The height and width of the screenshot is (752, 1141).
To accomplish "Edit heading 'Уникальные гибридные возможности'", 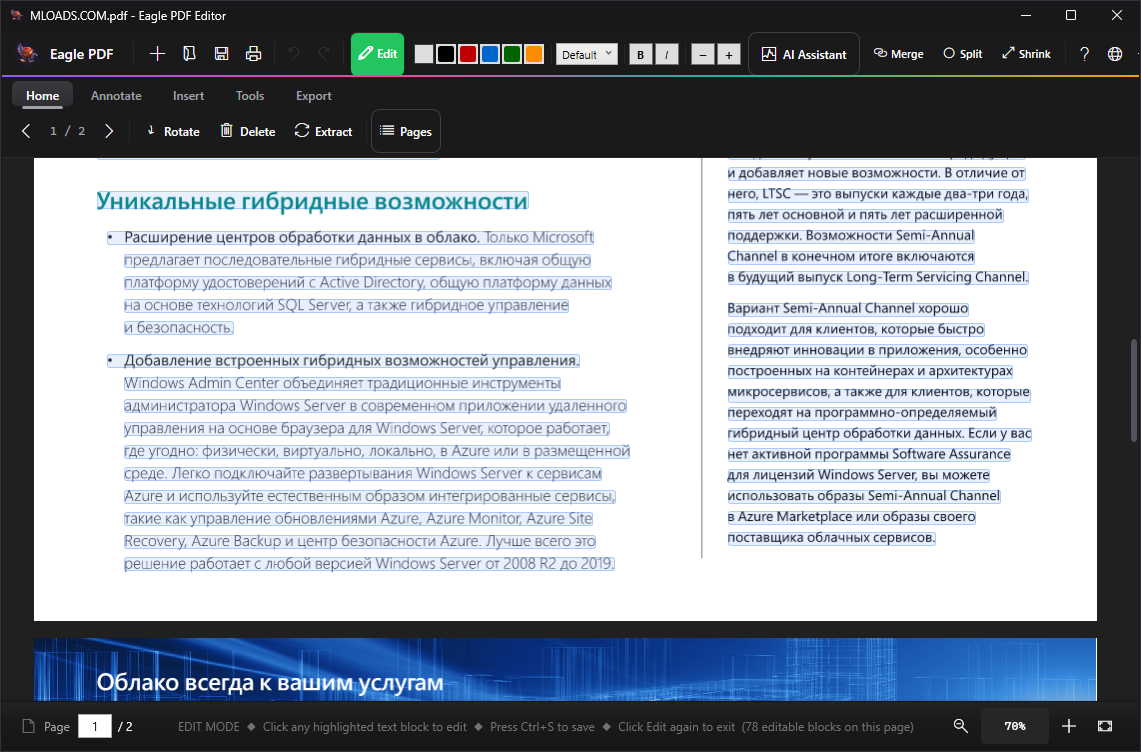I will pyautogui.click(x=313, y=201).
